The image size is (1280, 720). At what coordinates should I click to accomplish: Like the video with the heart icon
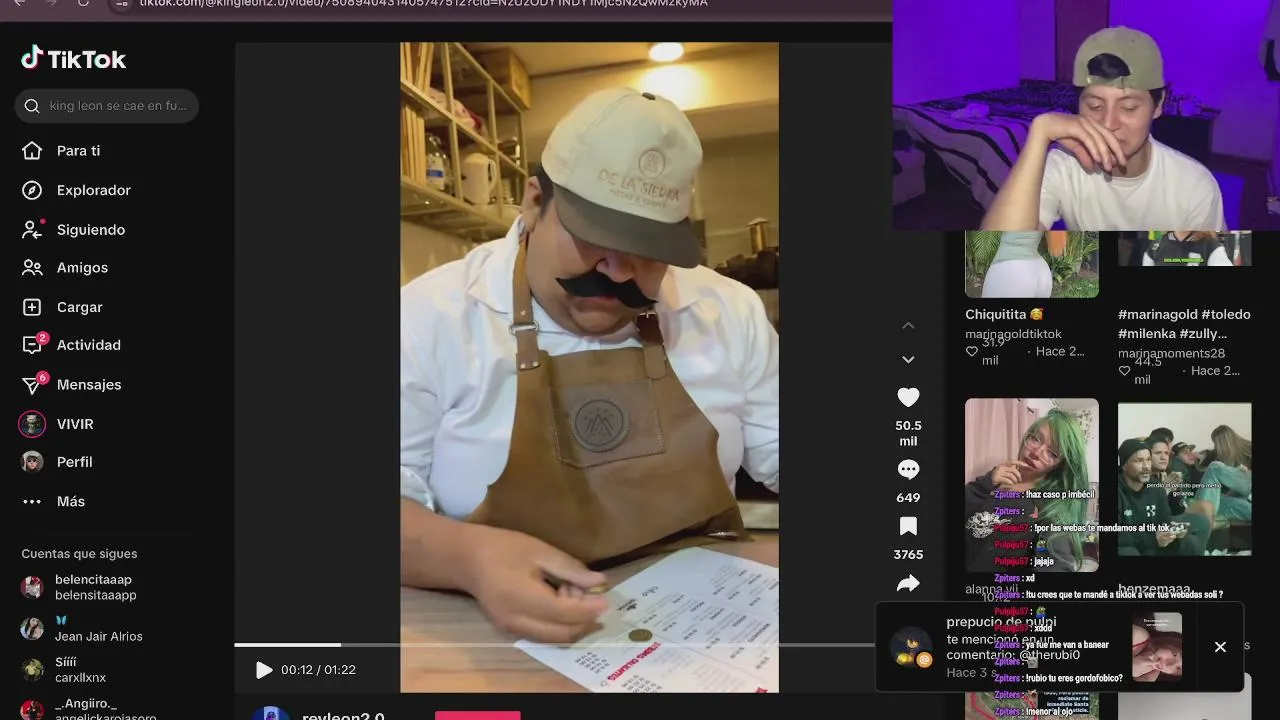(908, 397)
